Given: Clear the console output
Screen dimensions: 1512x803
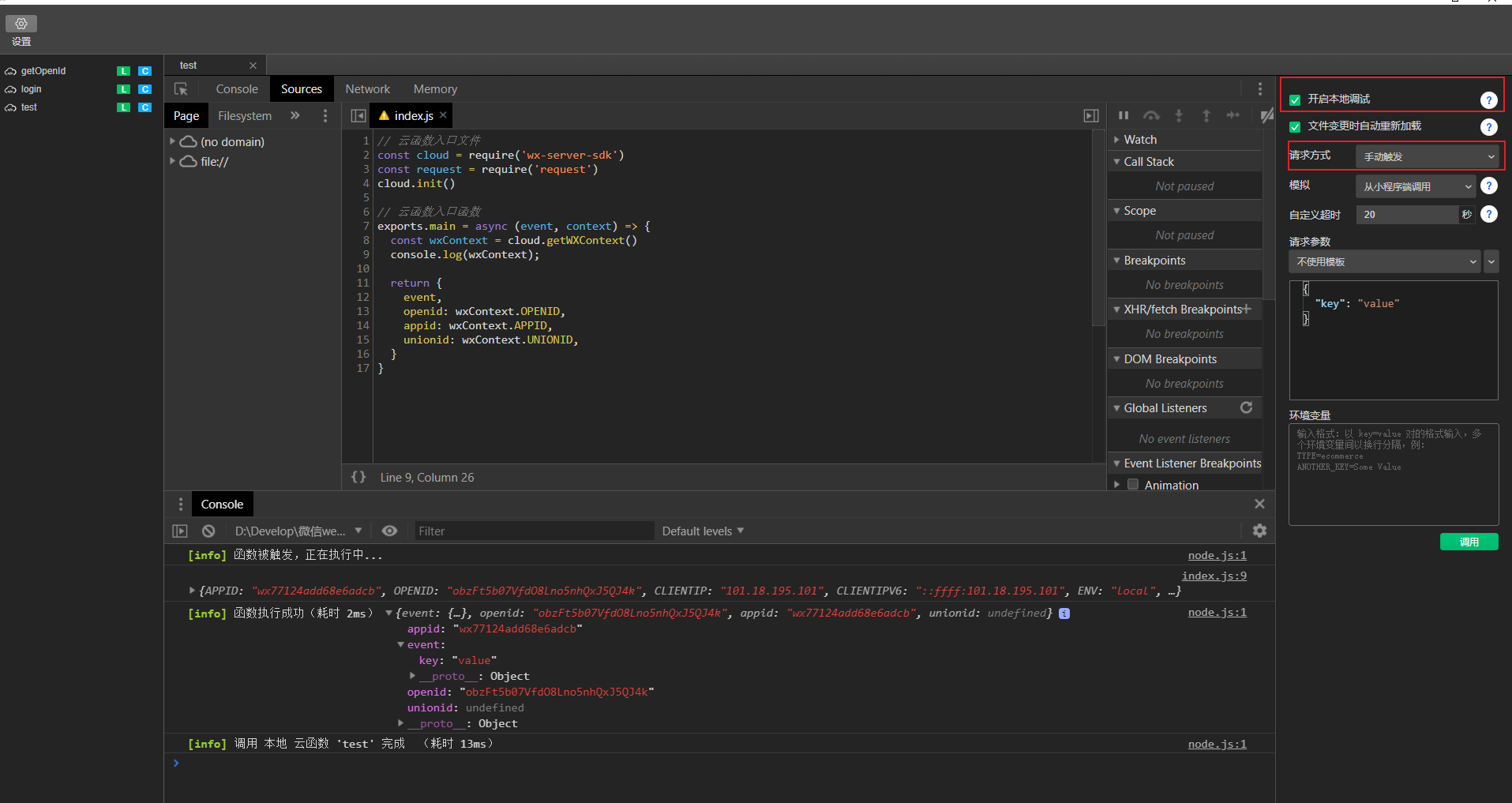Looking at the screenshot, I should coord(208,531).
